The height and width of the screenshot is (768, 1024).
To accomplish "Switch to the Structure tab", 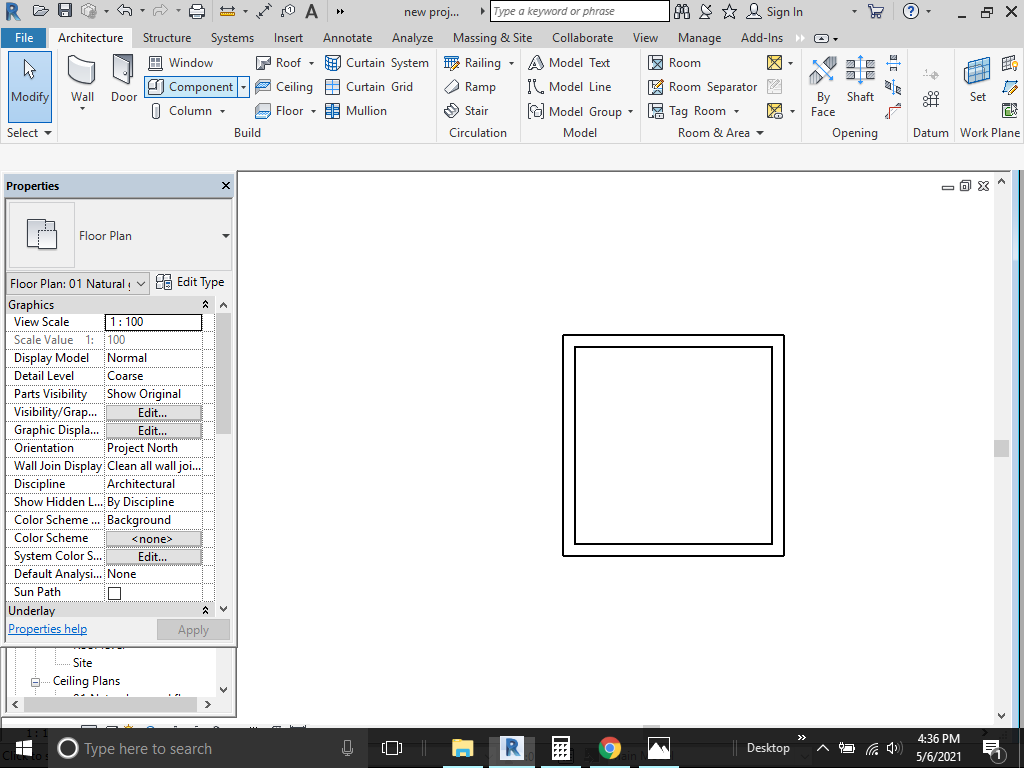I will click(167, 38).
